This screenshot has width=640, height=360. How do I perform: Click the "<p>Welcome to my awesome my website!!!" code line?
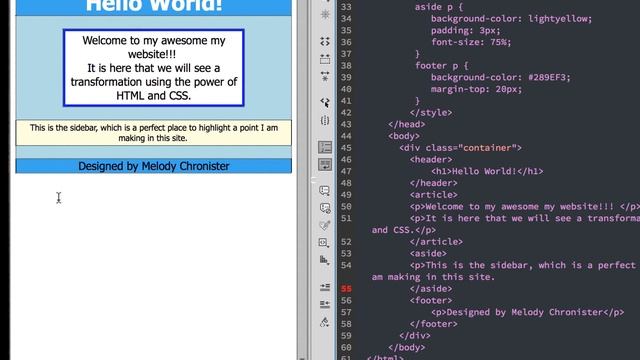pyautogui.click(x=525, y=207)
